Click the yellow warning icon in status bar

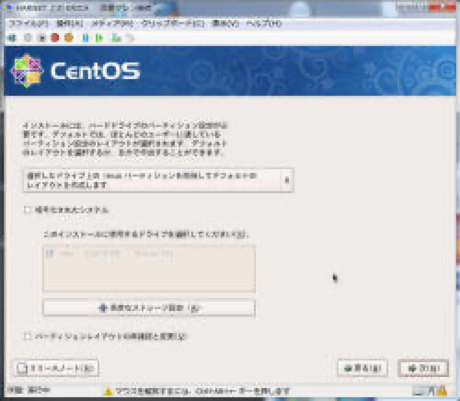click(108, 391)
